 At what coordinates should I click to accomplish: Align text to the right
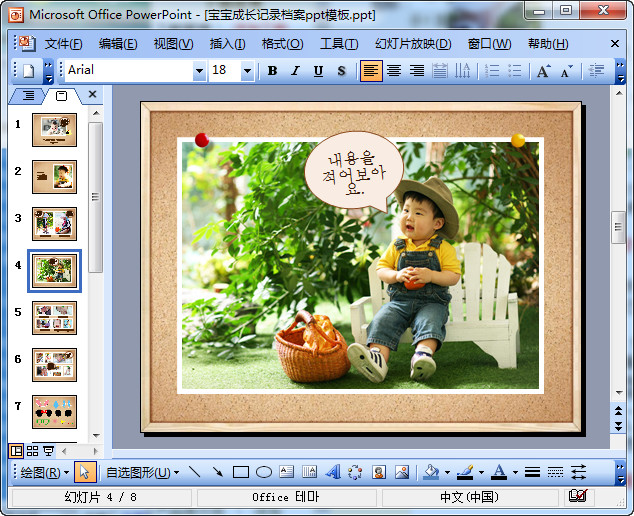tap(417, 71)
